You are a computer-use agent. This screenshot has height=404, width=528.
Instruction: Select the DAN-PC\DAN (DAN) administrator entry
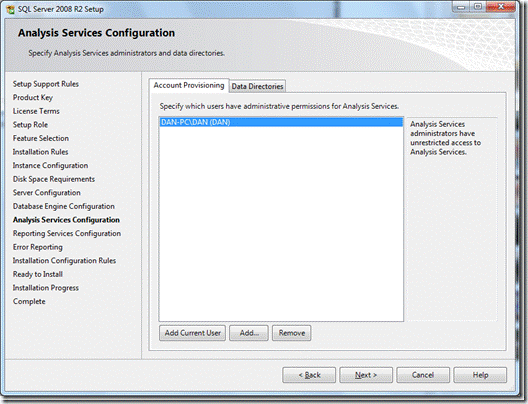coord(281,122)
